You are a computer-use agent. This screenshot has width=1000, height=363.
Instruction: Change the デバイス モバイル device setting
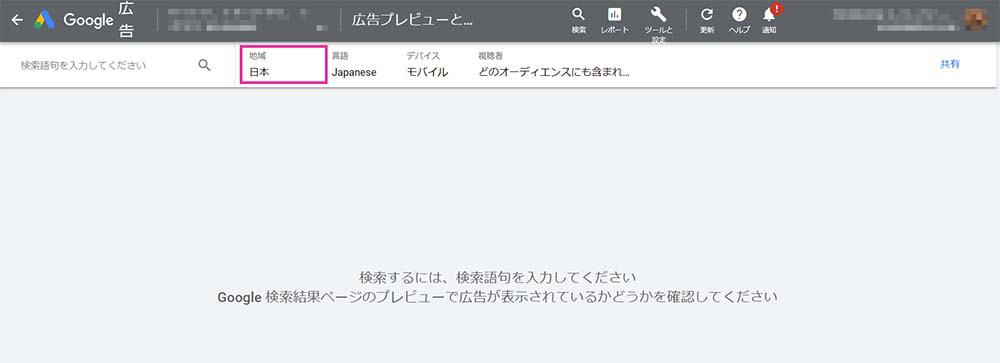(427, 64)
